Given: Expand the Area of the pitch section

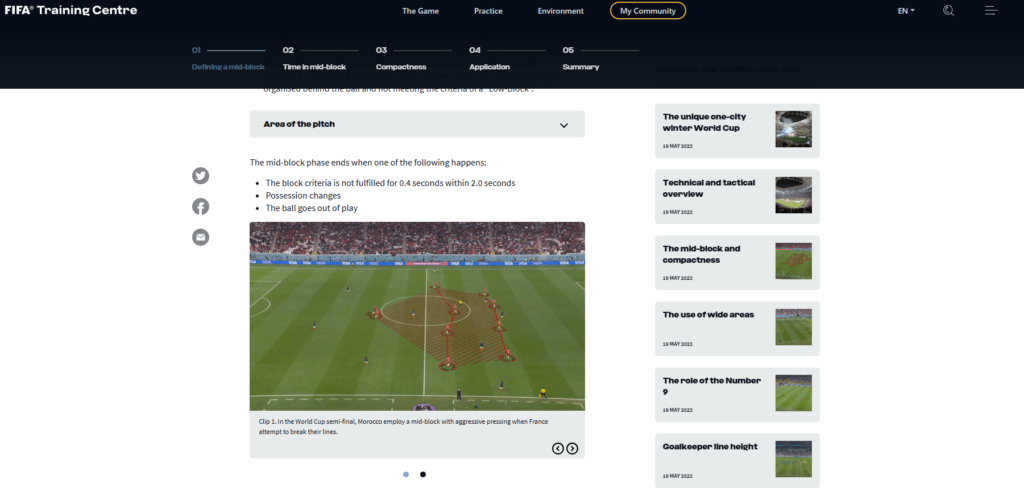Looking at the screenshot, I should point(417,124).
